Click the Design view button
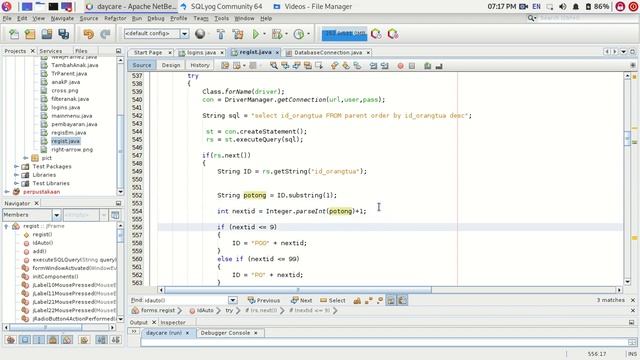 pyautogui.click(x=171, y=65)
